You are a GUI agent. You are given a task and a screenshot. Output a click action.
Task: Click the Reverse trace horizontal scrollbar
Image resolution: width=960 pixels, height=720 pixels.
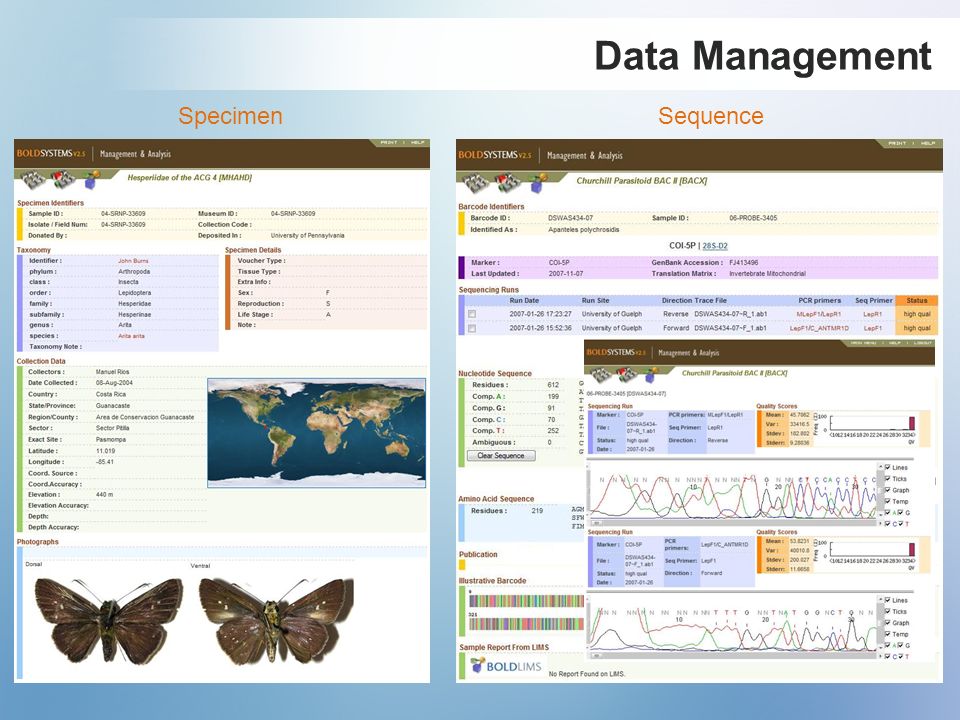(732, 522)
